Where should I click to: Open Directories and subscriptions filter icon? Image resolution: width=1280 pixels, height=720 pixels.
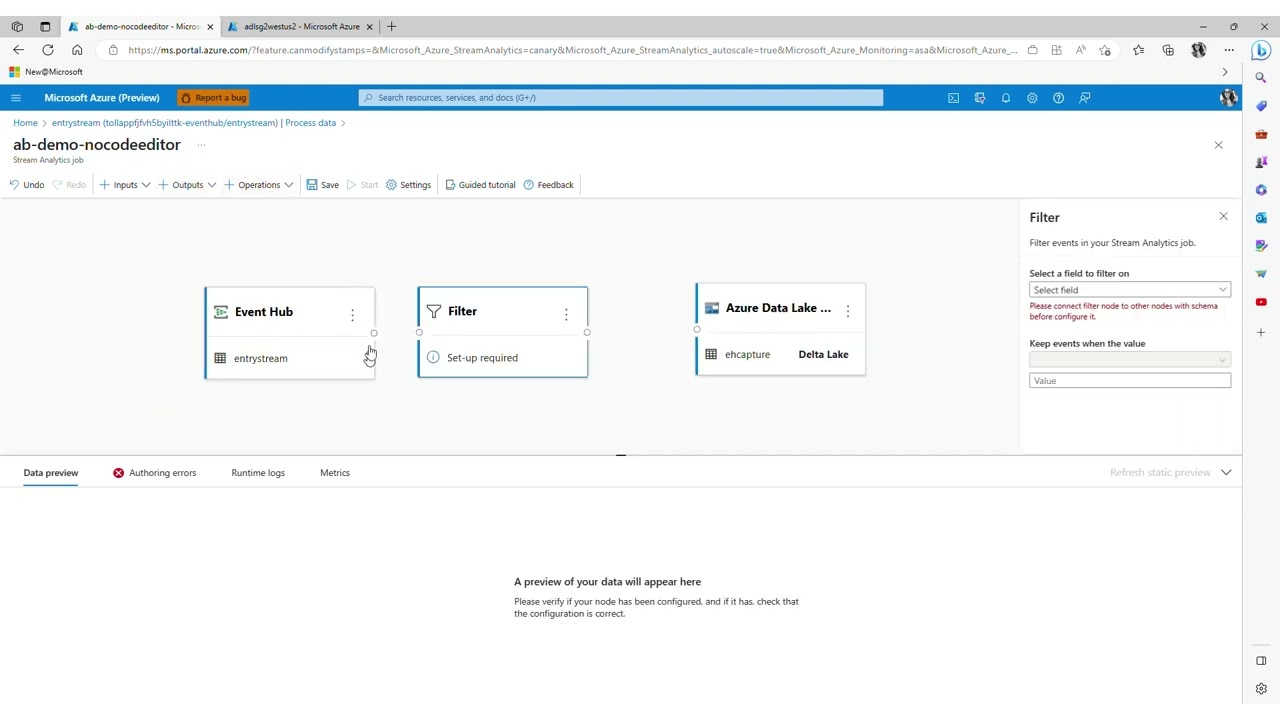click(x=979, y=98)
